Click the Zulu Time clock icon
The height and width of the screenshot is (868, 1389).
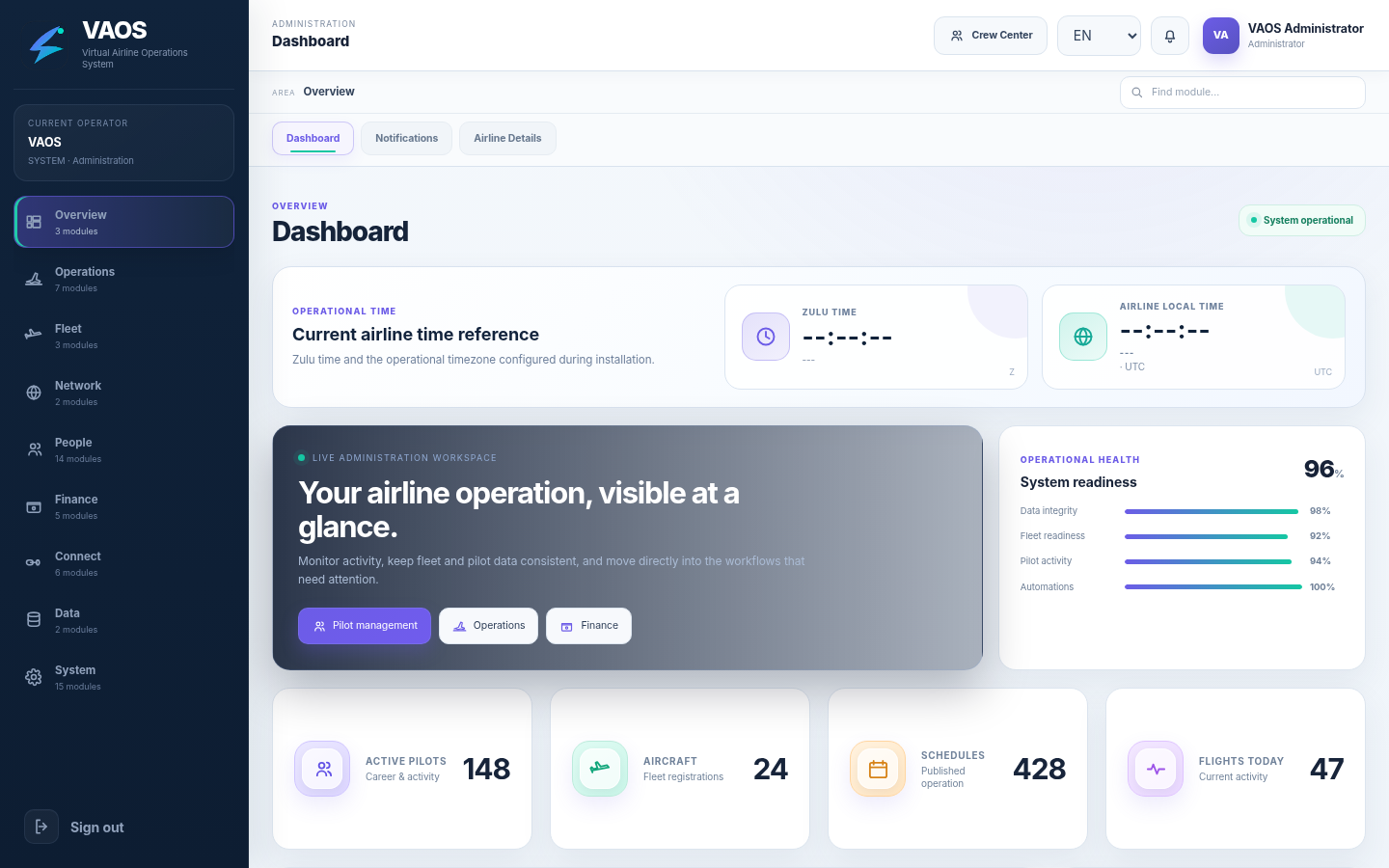pos(766,337)
